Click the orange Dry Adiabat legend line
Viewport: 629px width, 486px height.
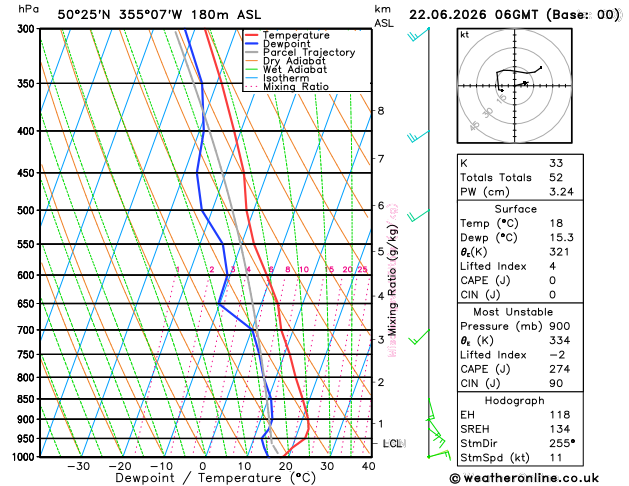pos(251,61)
